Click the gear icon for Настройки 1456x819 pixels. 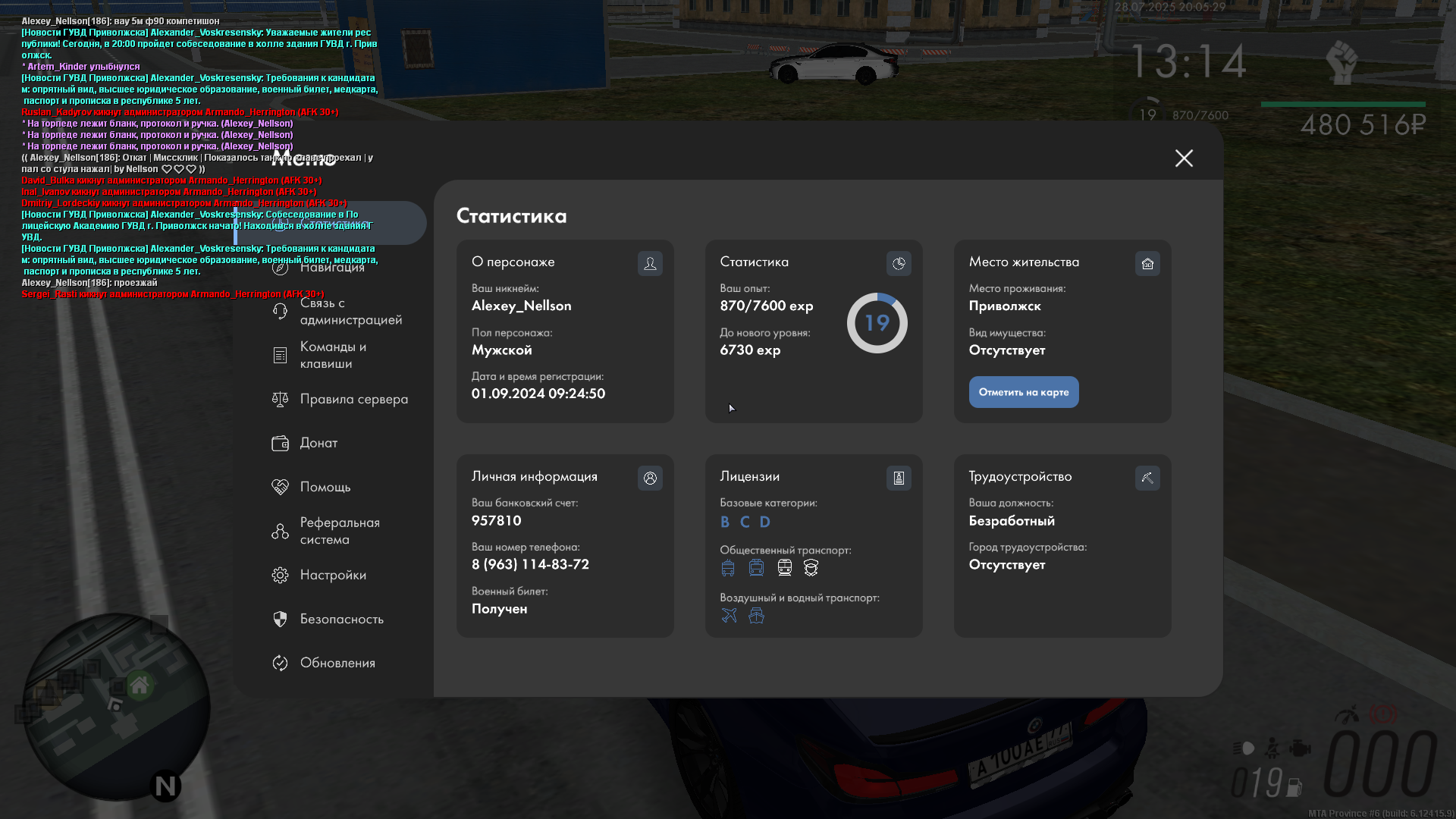280,575
